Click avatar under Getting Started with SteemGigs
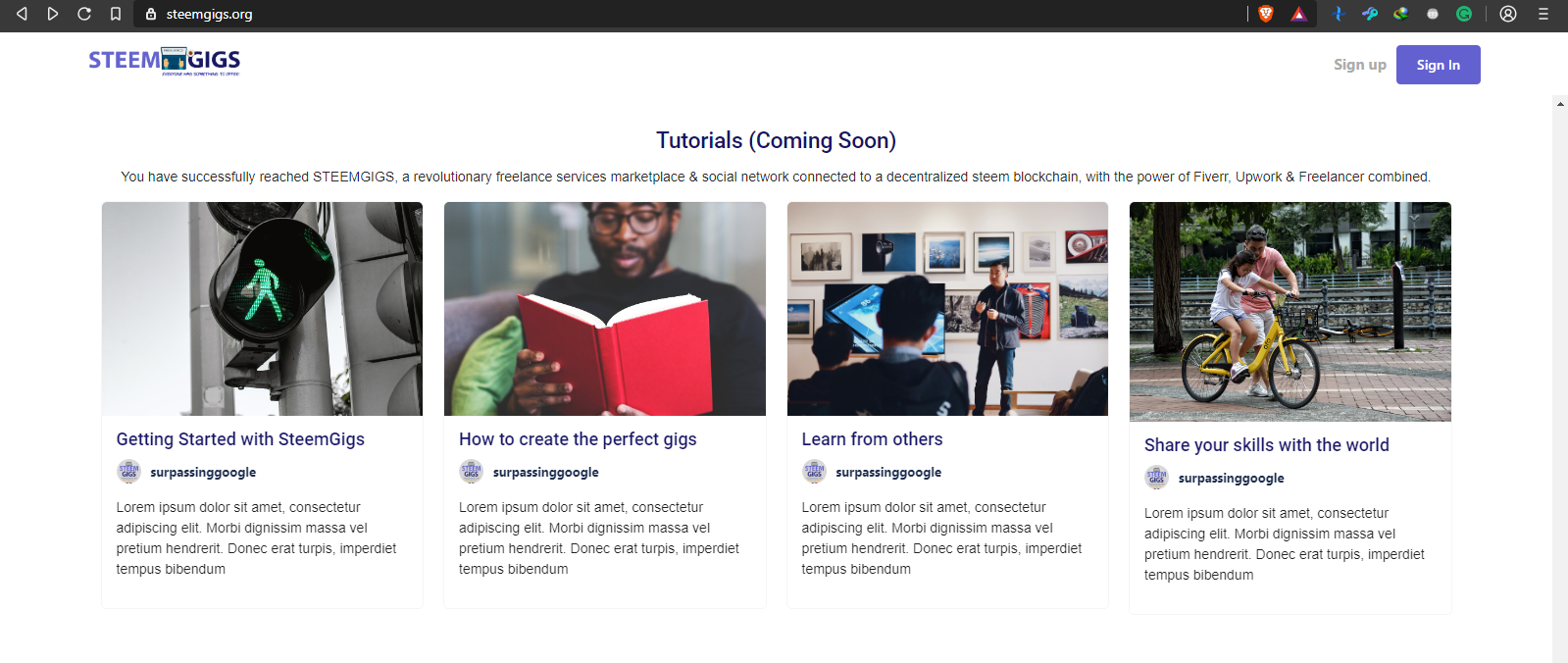This screenshot has width=1568, height=663. click(x=128, y=472)
